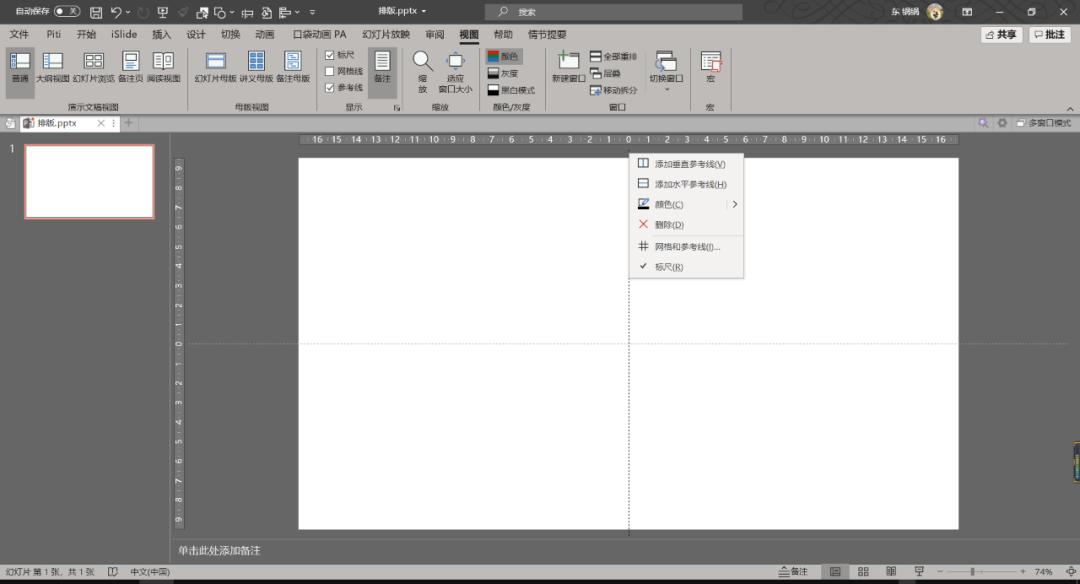Switch to 大纲视图 outline view

pyautogui.click(x=52, y=66)
